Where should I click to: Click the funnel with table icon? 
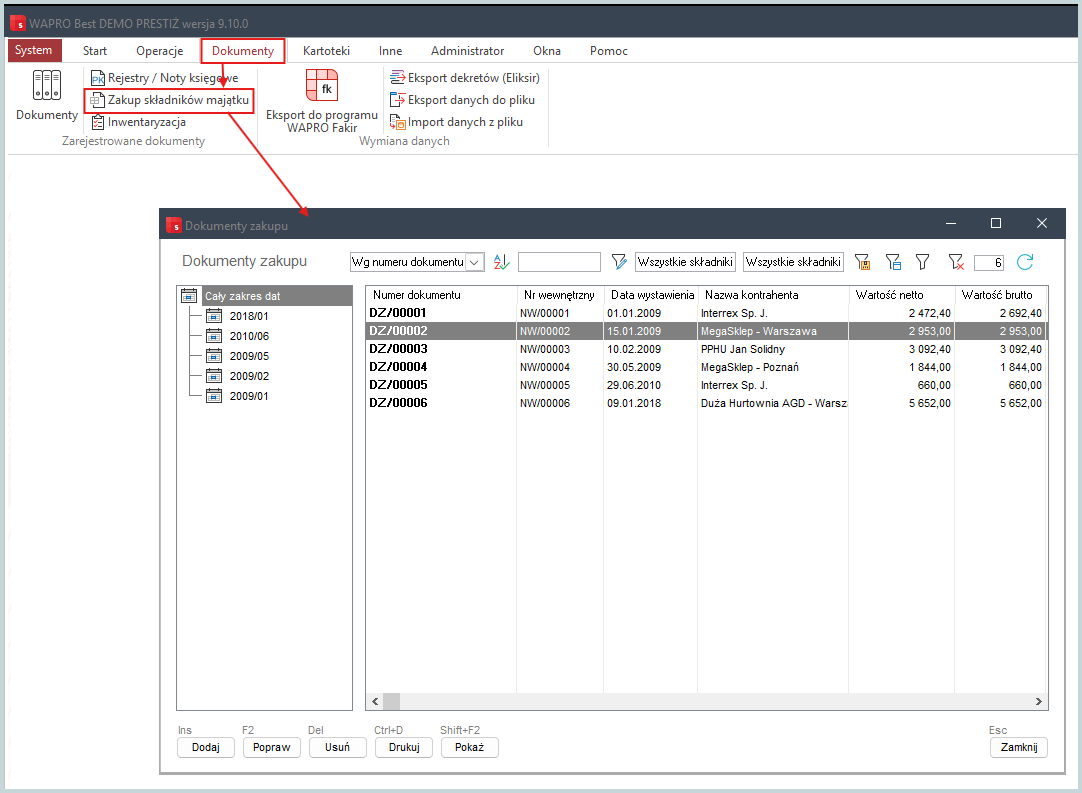[893, 262]
